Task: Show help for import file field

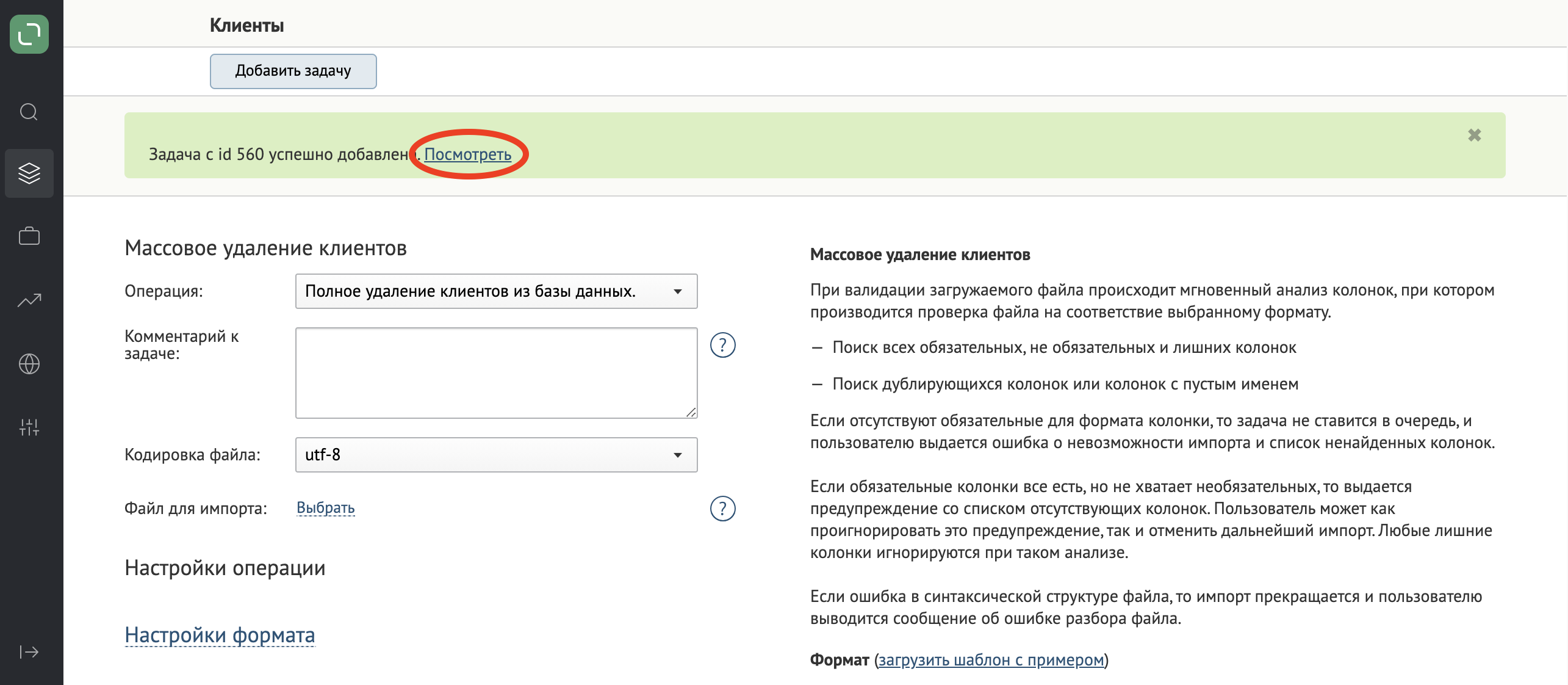Action: (723, 509)
